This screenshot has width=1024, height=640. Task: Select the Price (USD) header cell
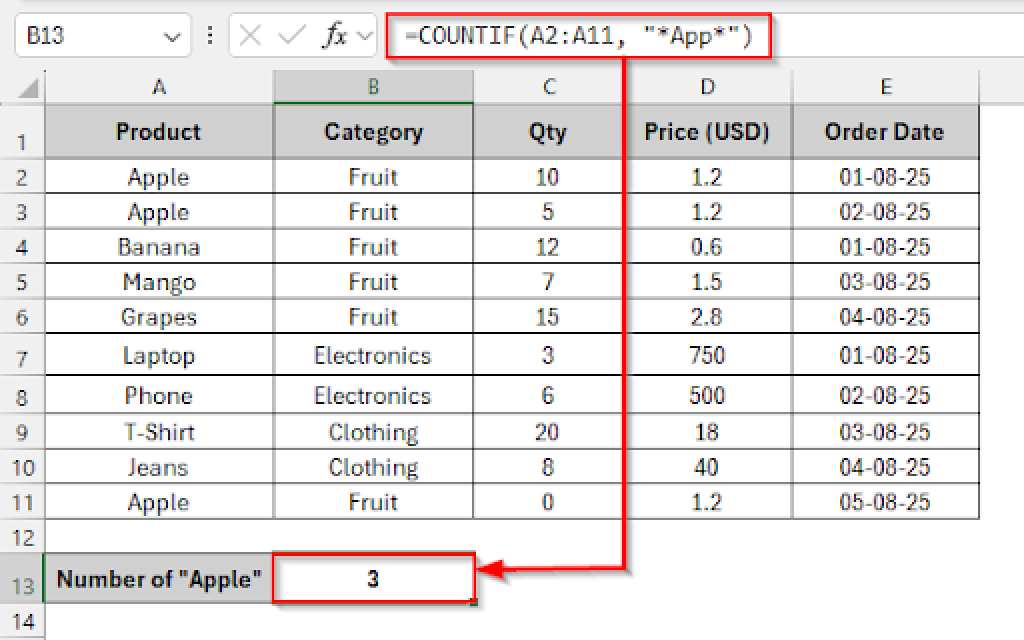(x=706, y=131)
